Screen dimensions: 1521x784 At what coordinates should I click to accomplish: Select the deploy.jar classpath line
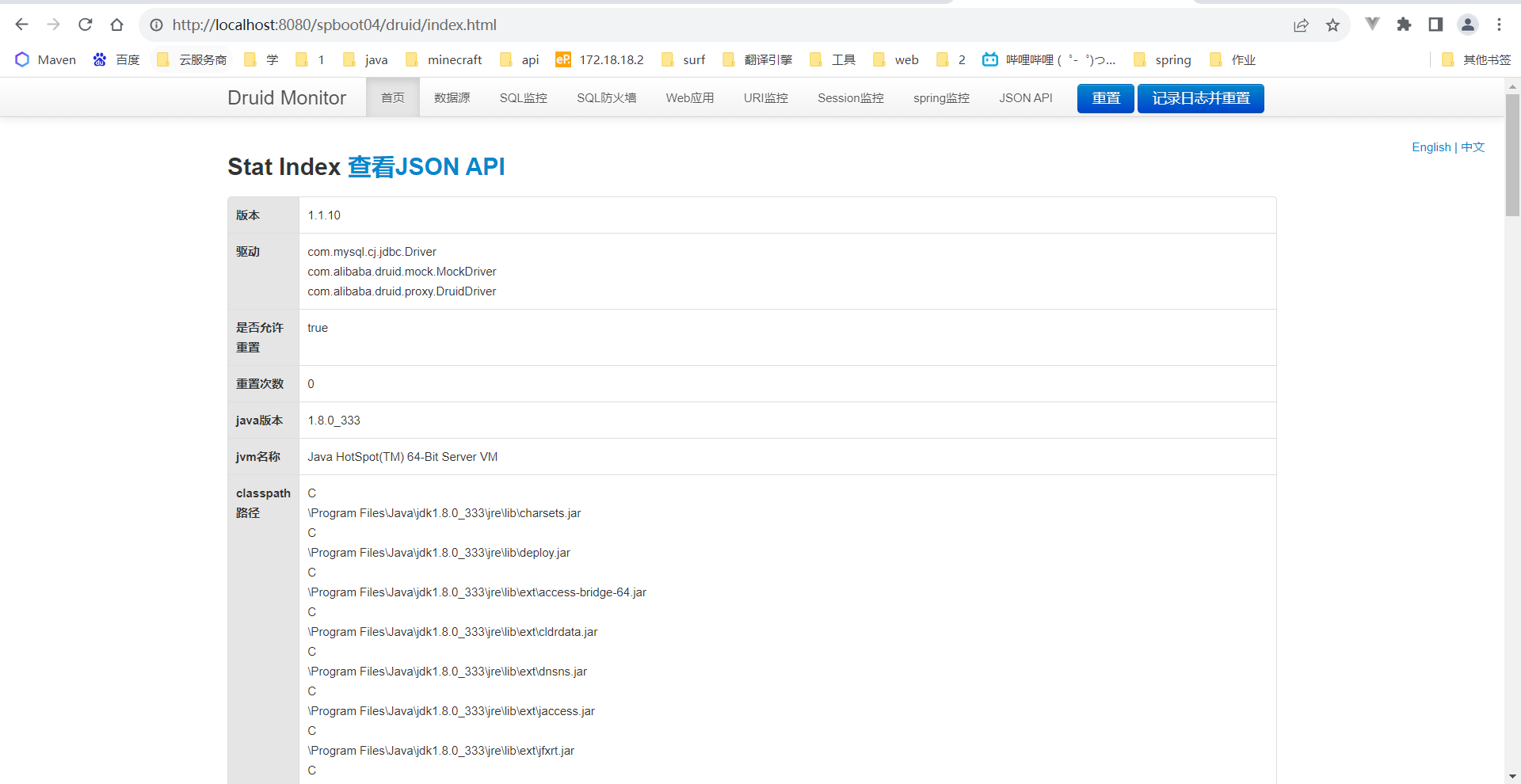439,553
